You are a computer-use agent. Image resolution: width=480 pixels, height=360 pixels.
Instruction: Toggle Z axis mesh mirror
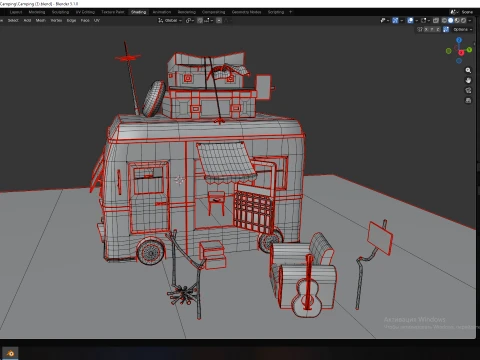[x=438, y=29]
